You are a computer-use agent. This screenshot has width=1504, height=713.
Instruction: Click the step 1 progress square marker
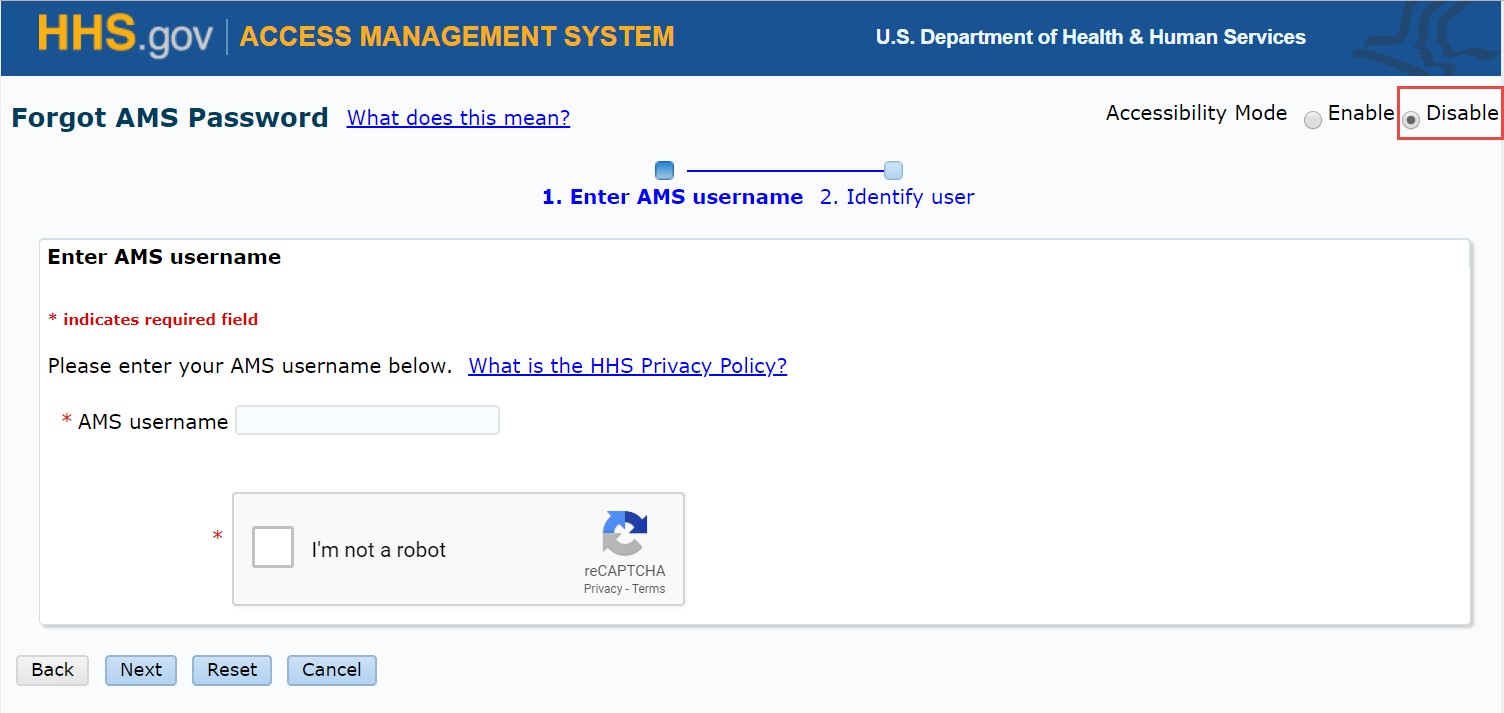(664, 170)
